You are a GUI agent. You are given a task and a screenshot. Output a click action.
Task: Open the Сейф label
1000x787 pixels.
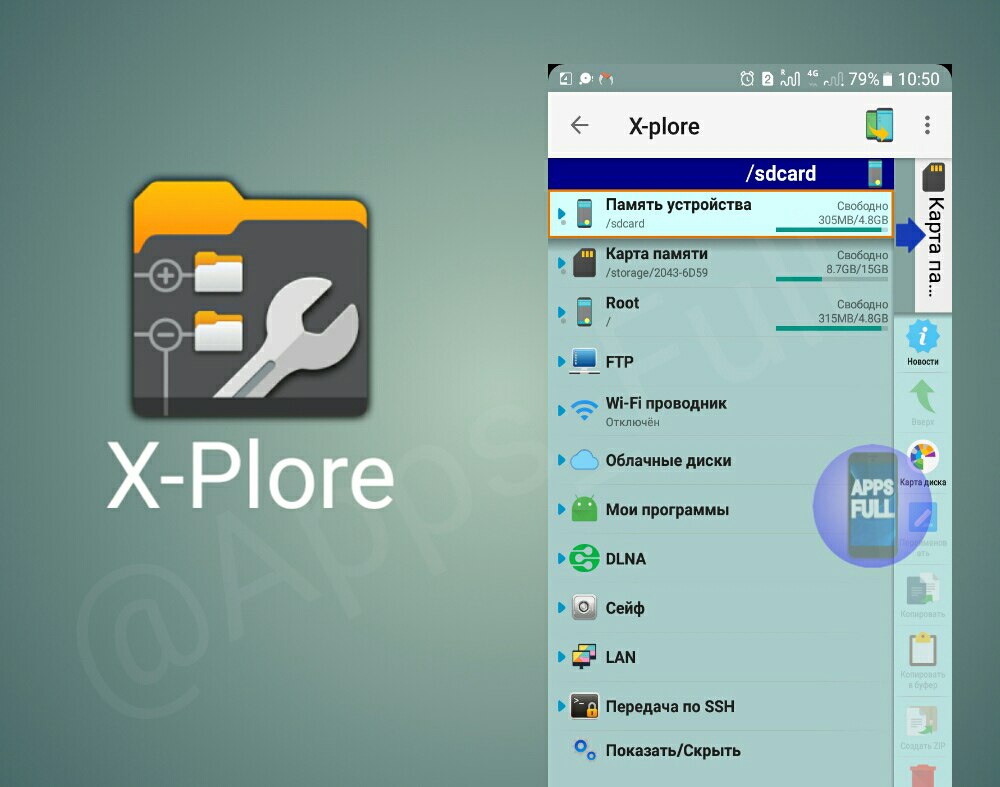click(625, 608)
